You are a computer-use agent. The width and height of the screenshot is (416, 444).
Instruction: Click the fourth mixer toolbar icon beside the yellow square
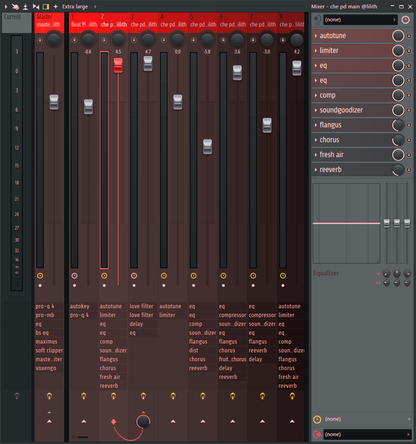pos(36,6)
